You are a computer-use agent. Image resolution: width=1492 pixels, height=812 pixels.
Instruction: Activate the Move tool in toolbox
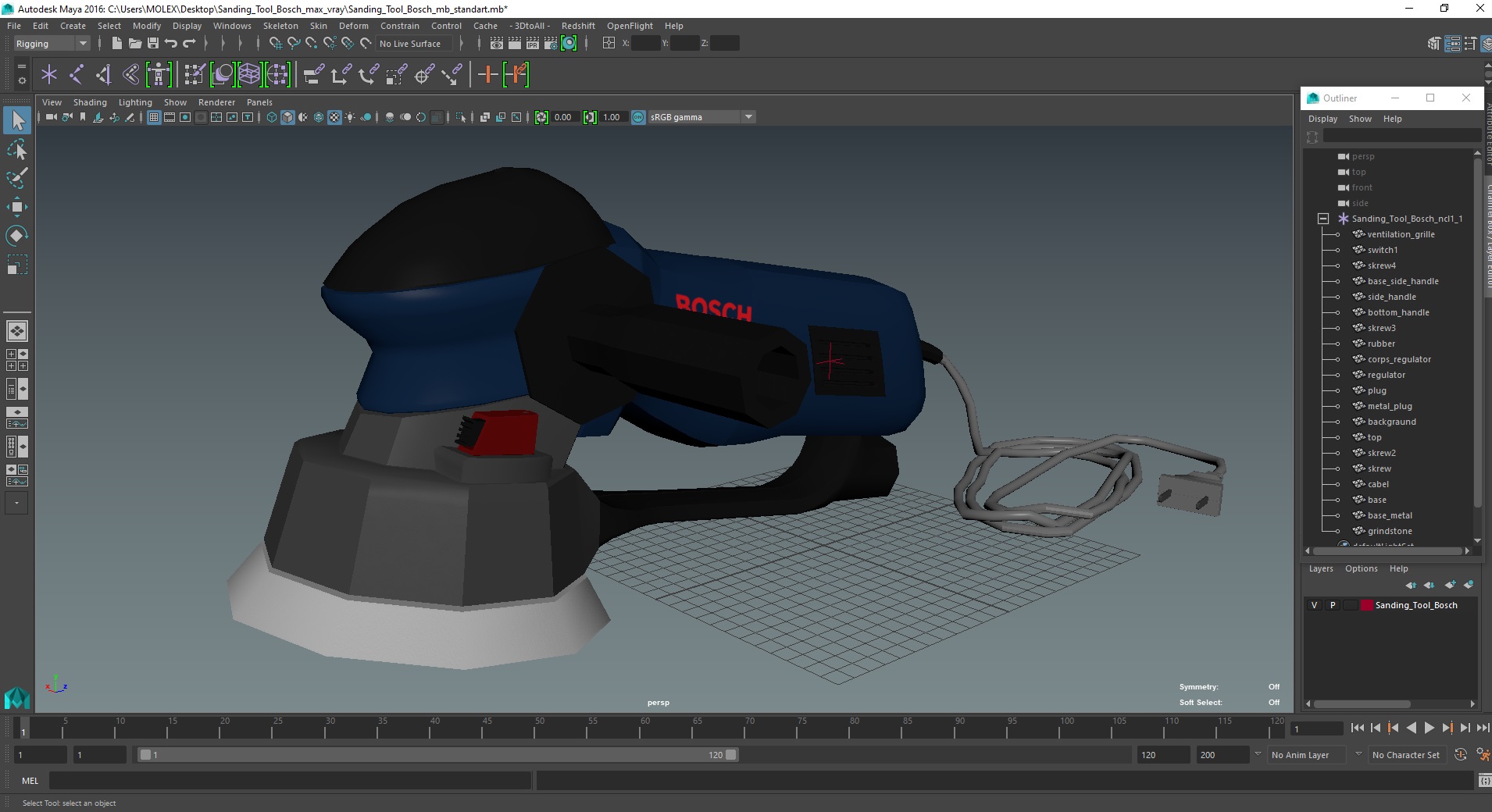coord(17,207)
